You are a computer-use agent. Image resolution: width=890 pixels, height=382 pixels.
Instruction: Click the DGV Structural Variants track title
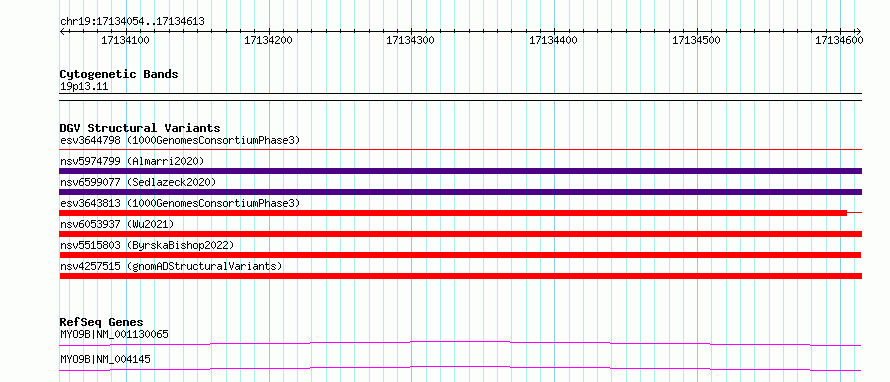pos(140,128)
